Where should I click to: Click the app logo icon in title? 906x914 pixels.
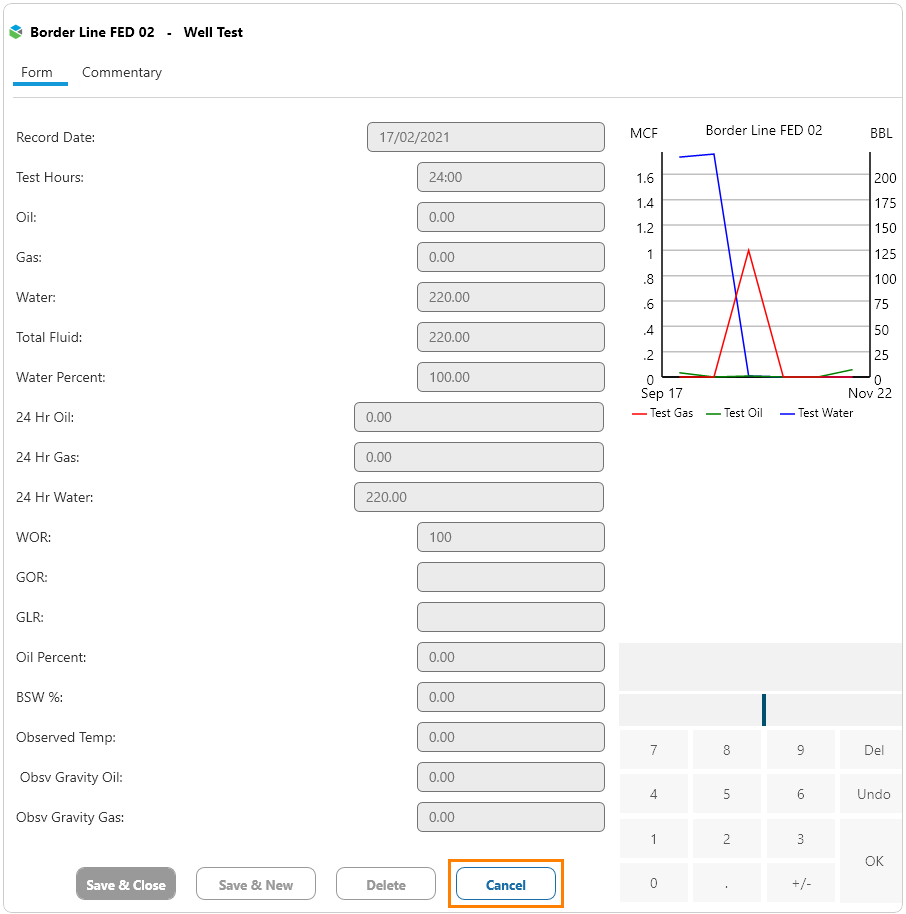coord(15,32)
